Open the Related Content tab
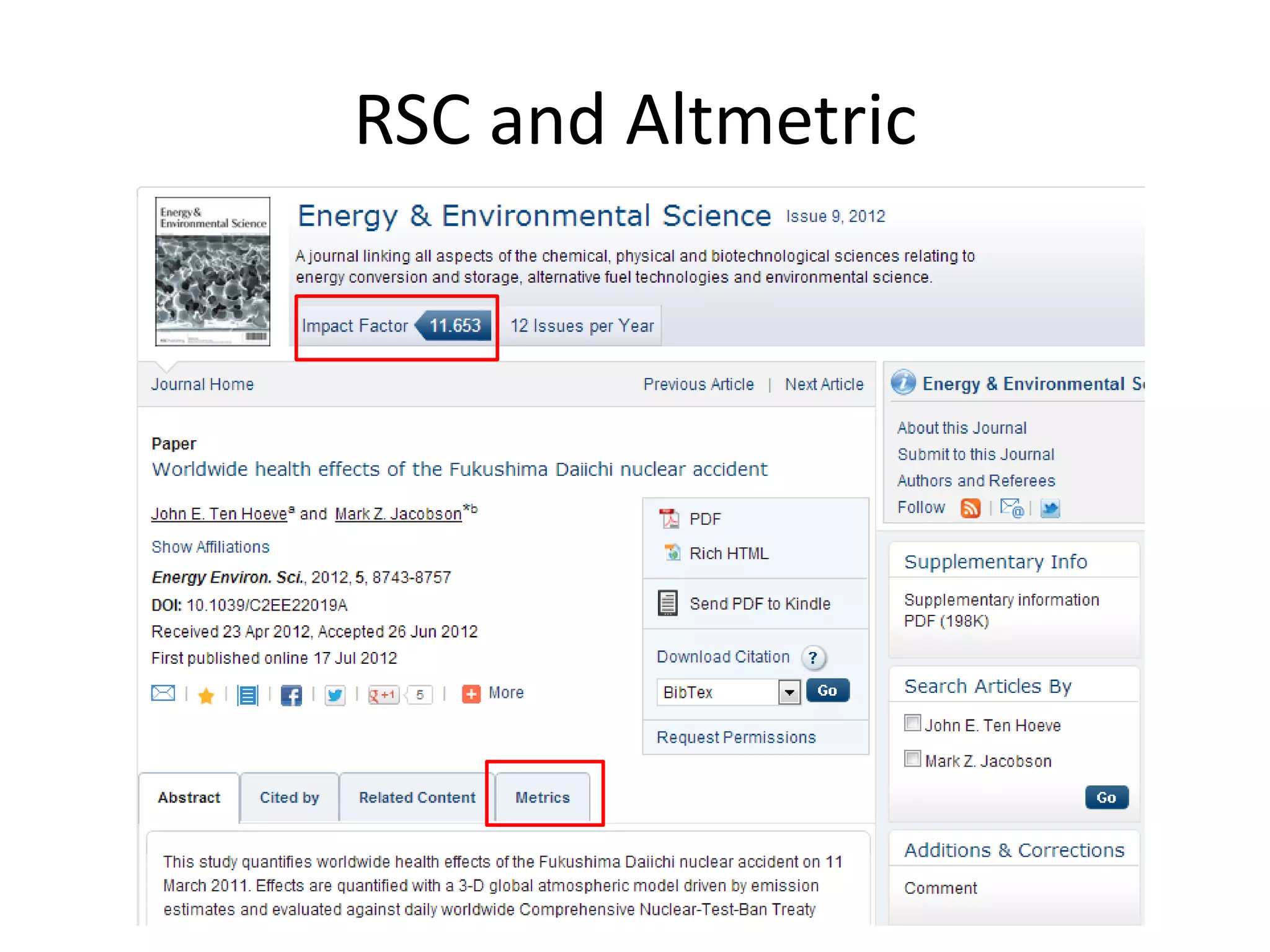 click(x=417, y=798)
